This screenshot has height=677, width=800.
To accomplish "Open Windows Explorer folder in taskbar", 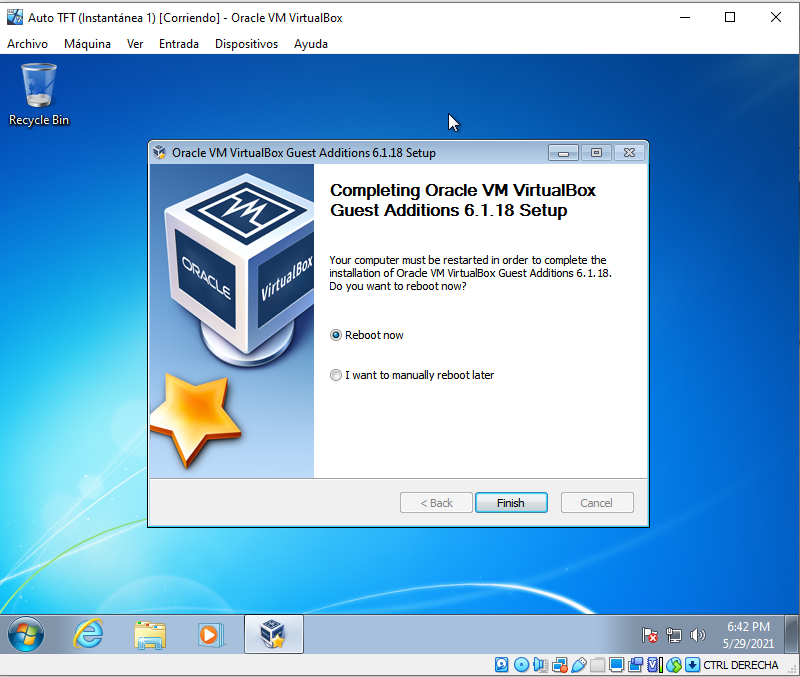I will click(x=150, y=634).
